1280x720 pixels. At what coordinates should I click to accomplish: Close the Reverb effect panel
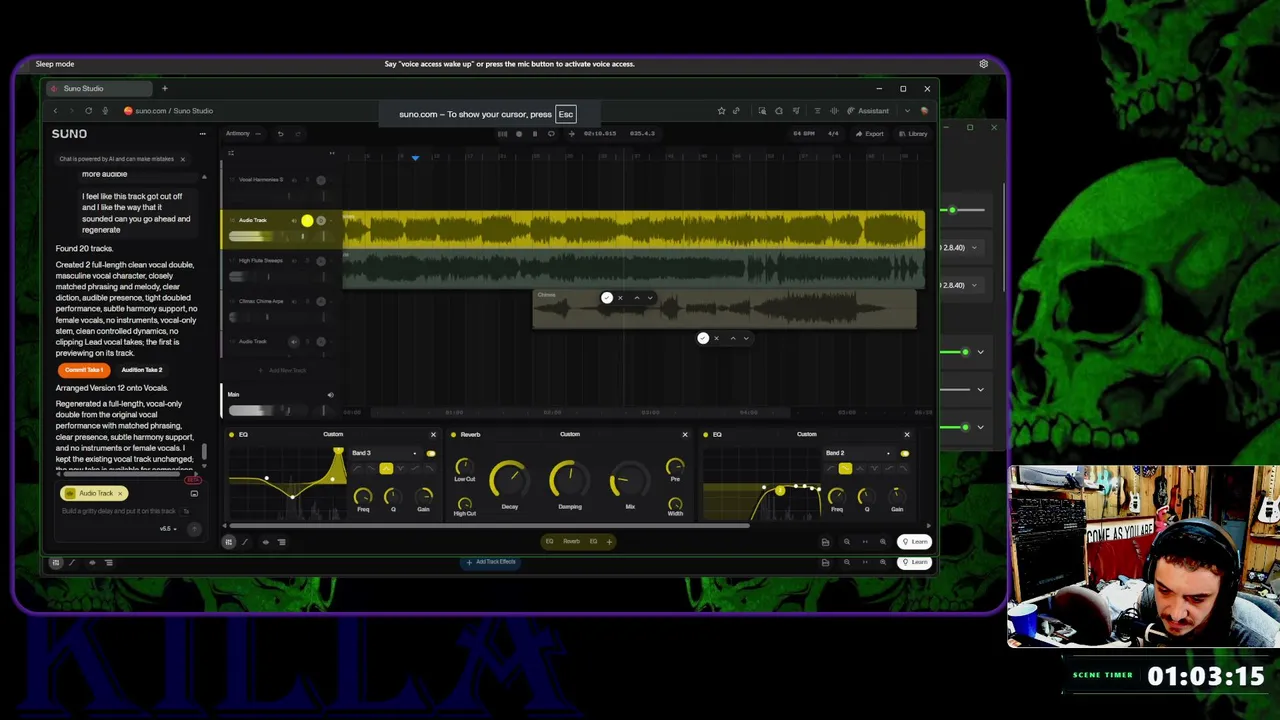(685, 435)
